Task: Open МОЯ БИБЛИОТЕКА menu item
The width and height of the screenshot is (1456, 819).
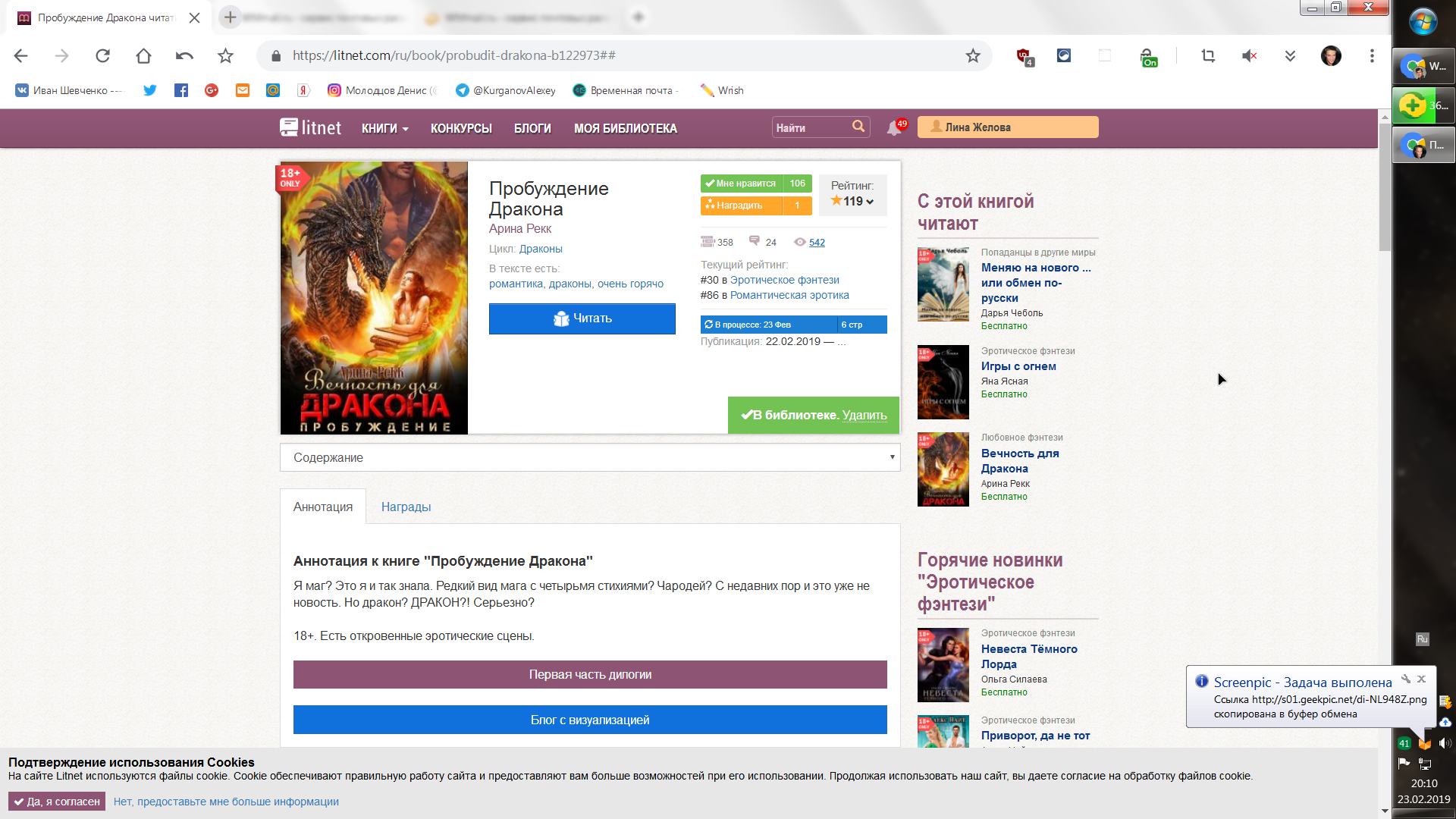Action: point(625,128)
